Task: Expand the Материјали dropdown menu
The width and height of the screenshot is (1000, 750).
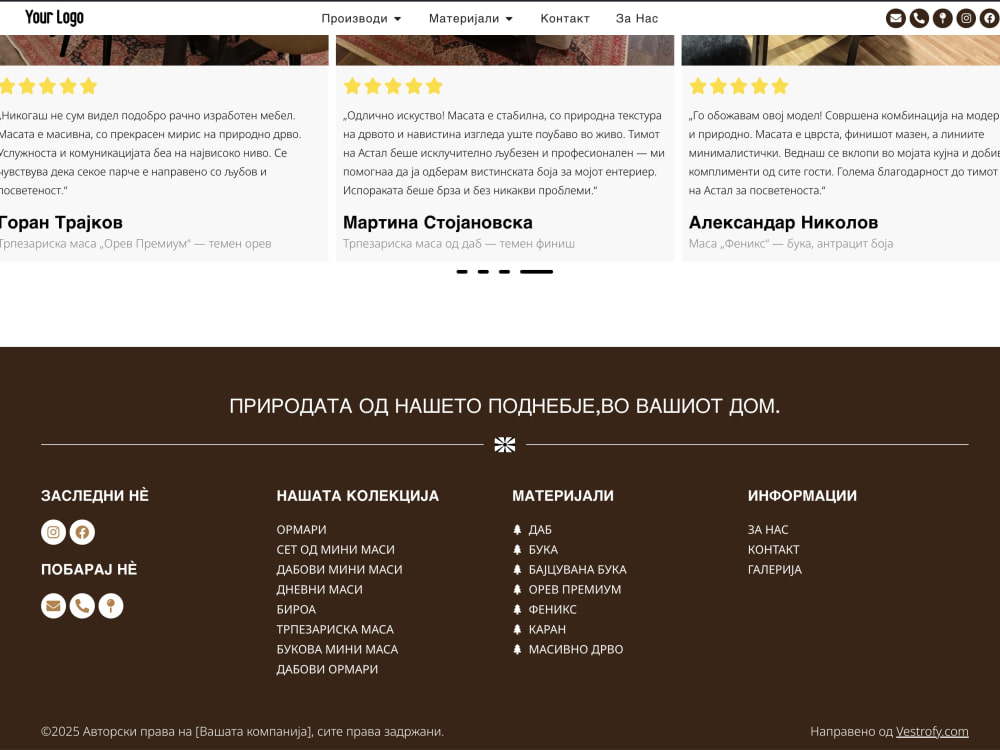Action: pyautogui.click(x=471, y=18)
